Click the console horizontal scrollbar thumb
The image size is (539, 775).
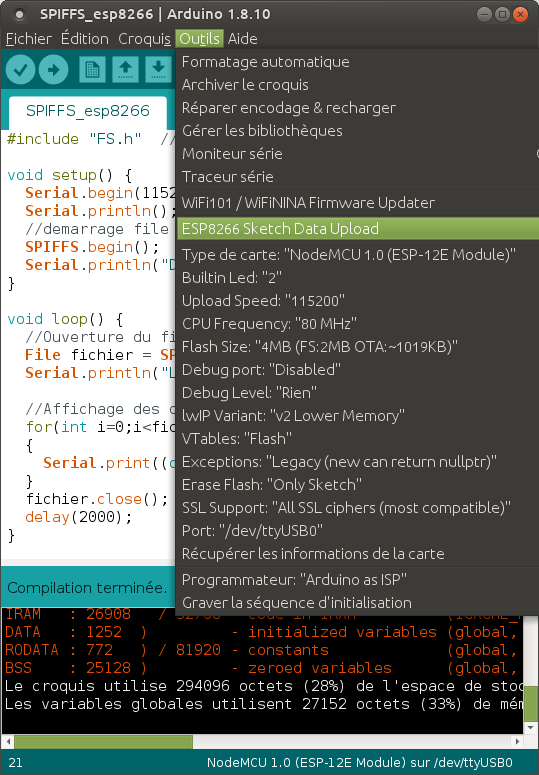(103, 741)
